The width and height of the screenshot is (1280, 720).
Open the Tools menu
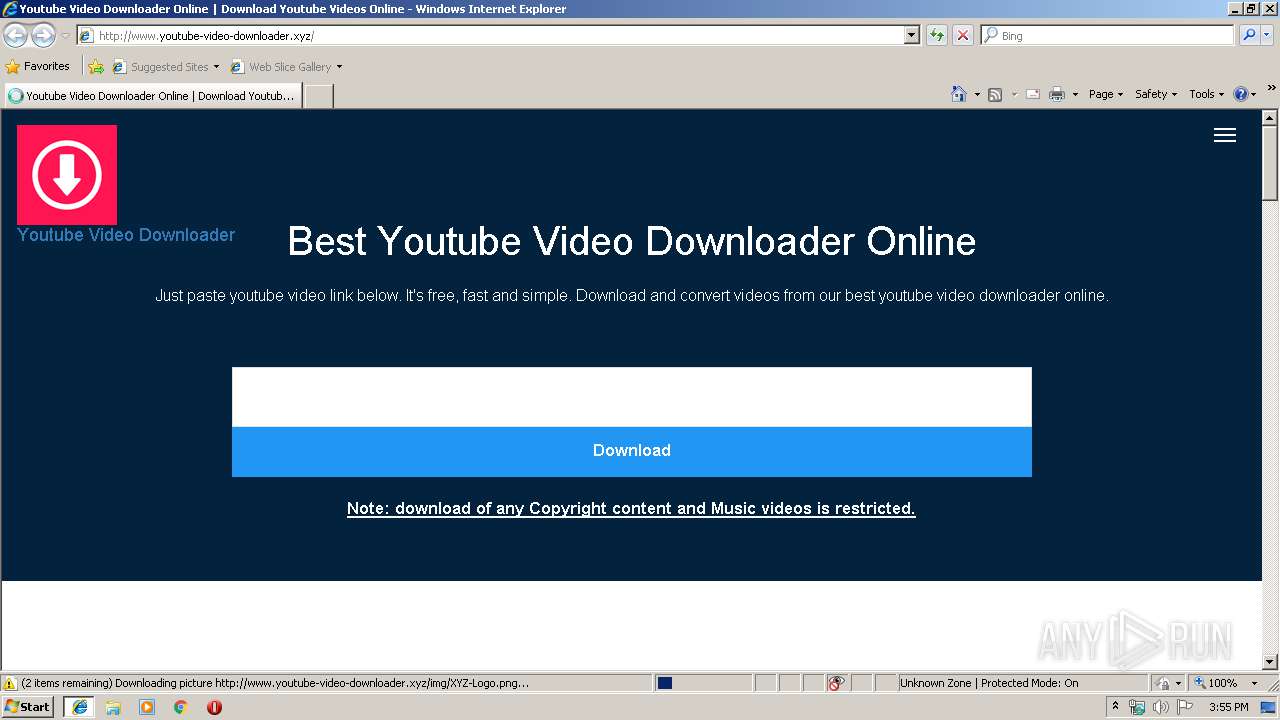[1206, 94]
